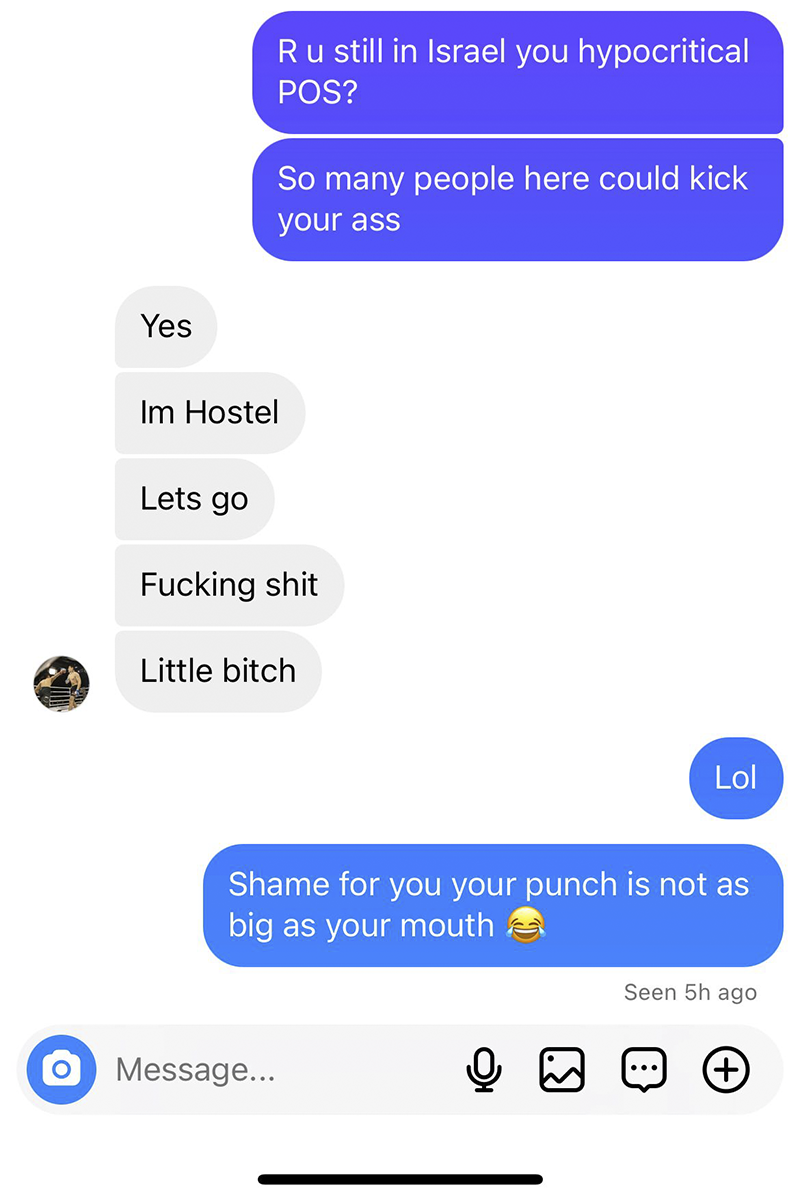Tap the plus more options icon
This screenshot has height=1201, width=800.
coord(726,1070)
